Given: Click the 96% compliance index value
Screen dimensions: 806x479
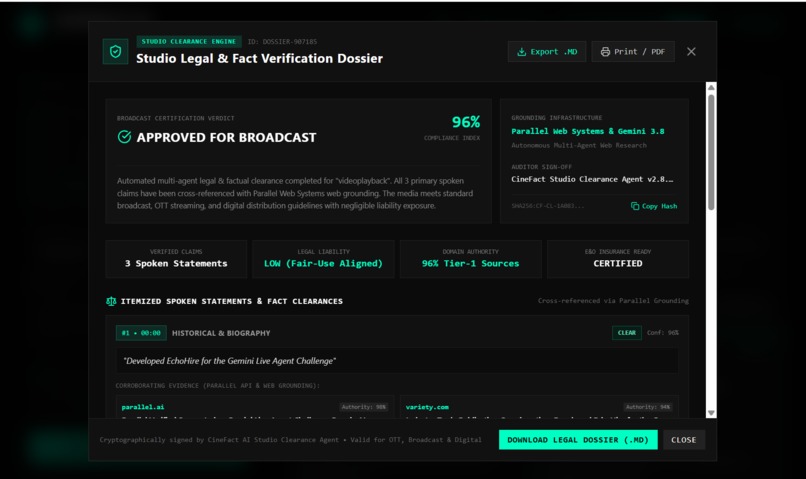Looking at the screenshot, I should (x=466, y=122).
